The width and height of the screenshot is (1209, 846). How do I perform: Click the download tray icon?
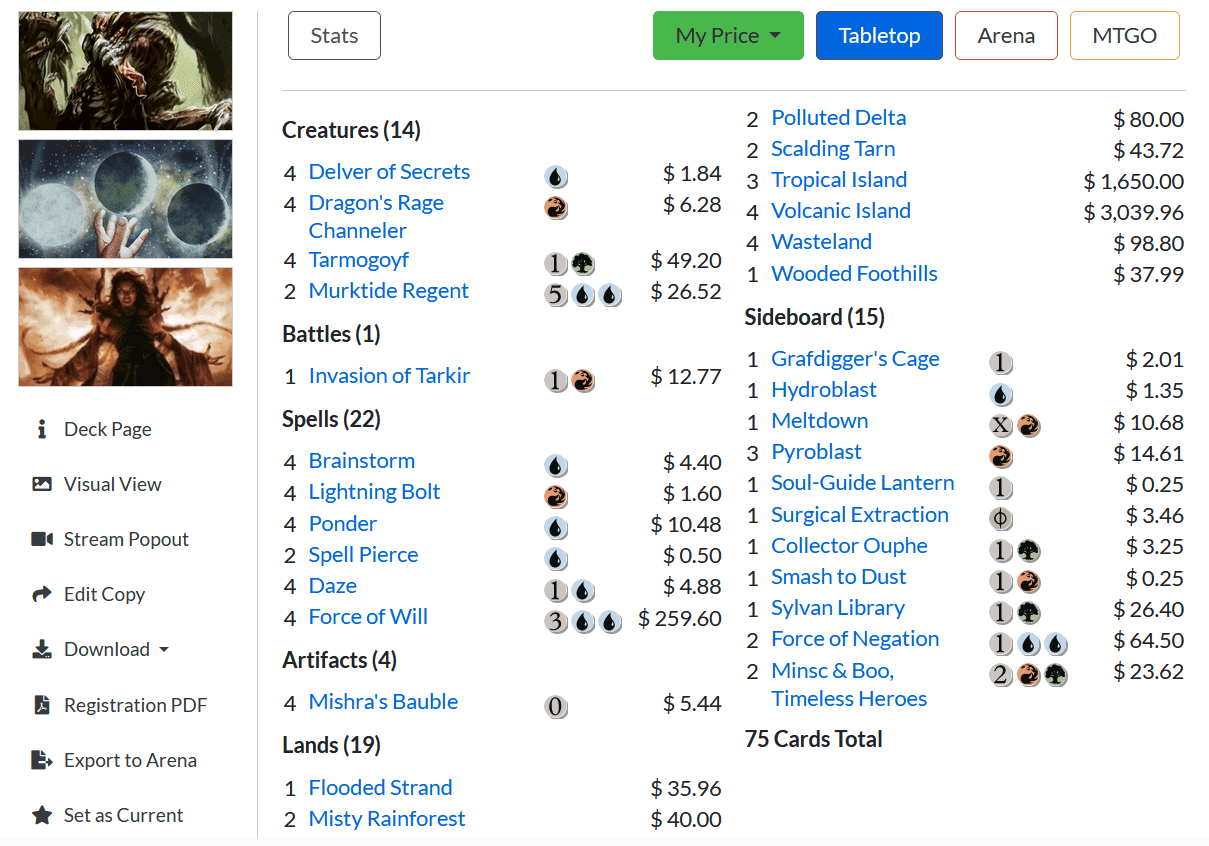pos(42,649)
